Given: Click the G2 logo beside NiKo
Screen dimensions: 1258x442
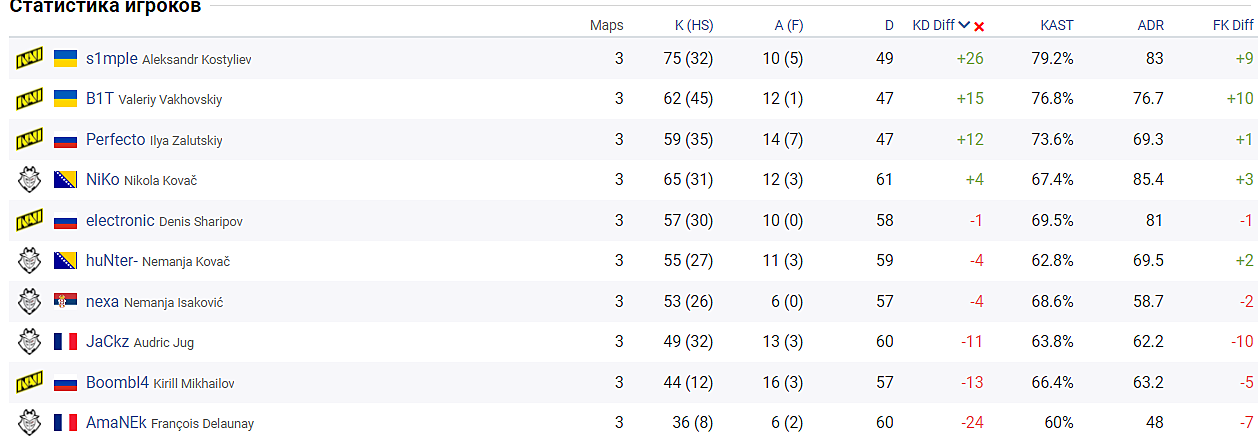Looking at the screenshot, I should coord(28,180).
